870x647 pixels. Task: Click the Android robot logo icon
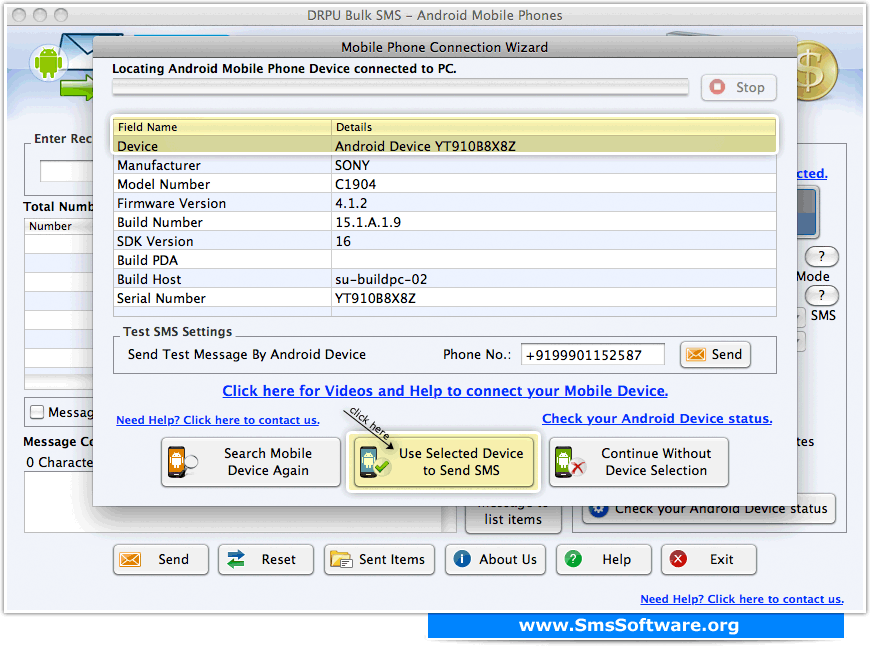(x=48, y=63)
